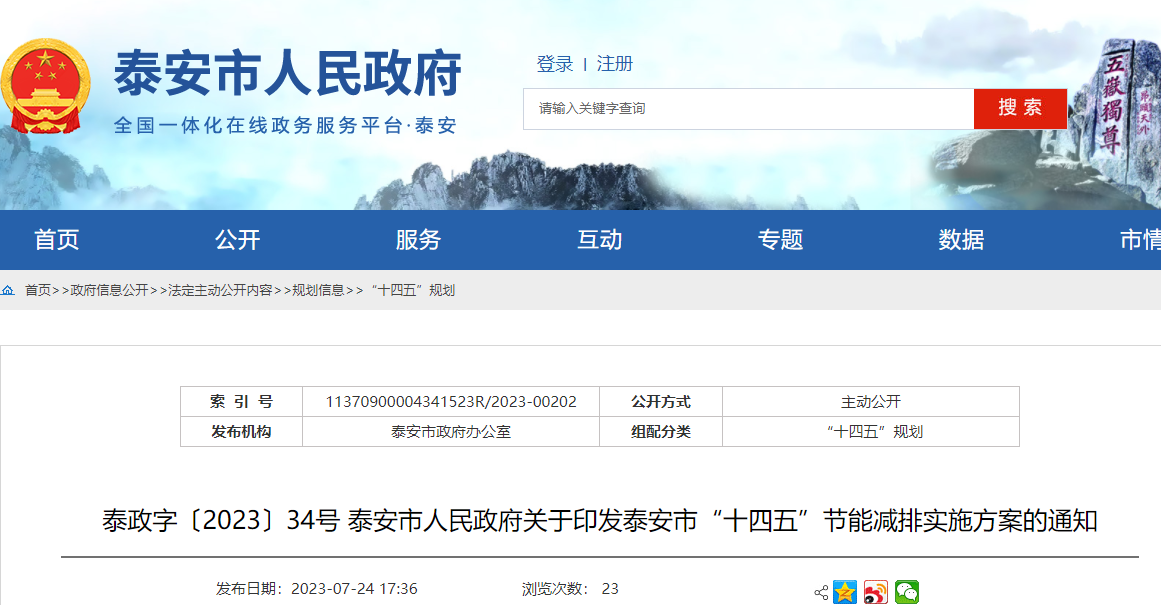Click the 泰安市人民政府 site title

(x=288, y=72)
